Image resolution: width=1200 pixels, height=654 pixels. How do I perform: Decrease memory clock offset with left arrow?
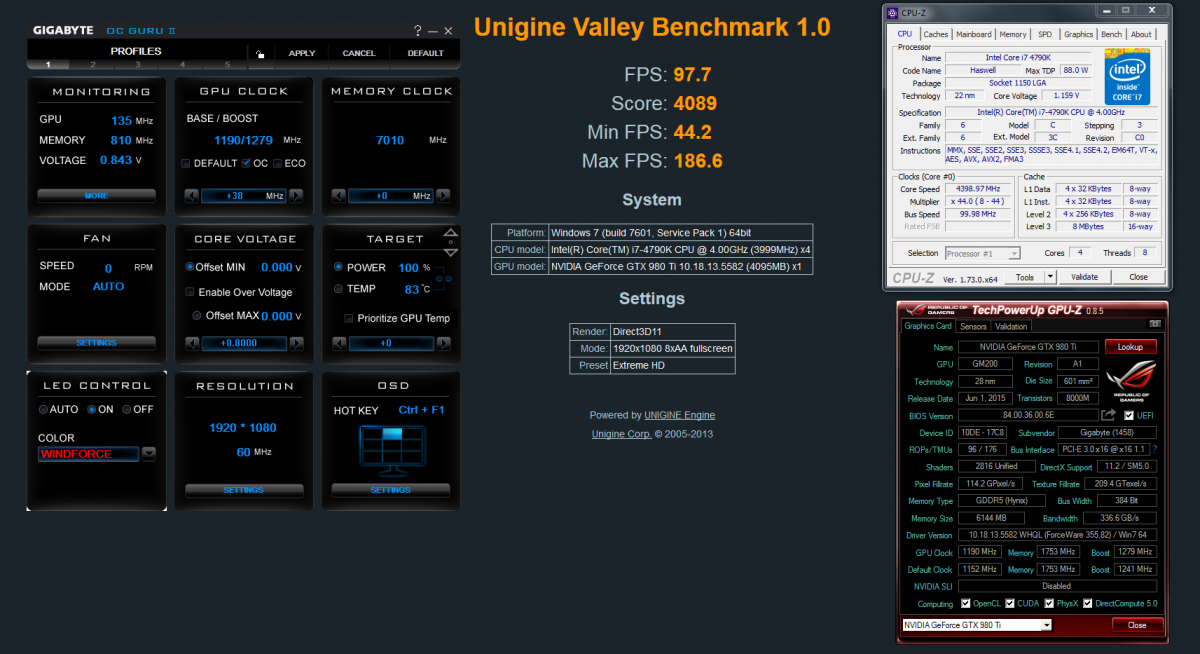[338, 196]
